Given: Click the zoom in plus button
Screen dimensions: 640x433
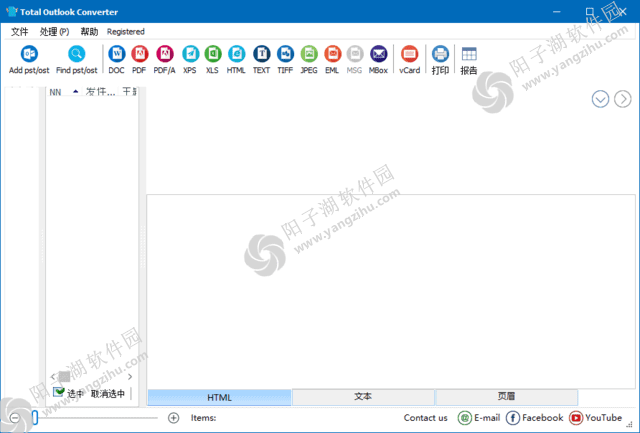Looking at the screenshot, I should [x=173, y=418].
